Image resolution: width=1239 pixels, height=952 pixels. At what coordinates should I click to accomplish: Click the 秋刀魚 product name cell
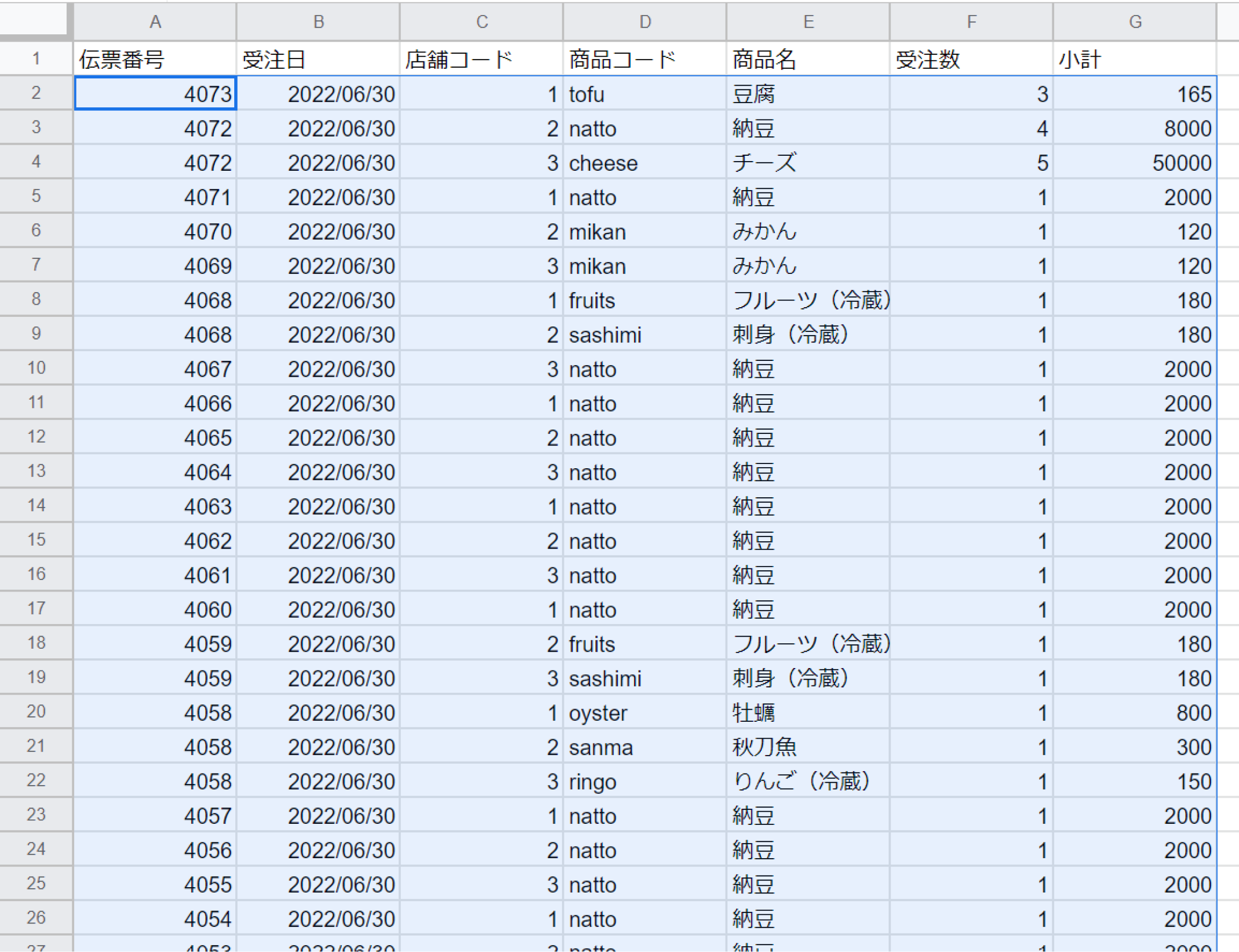click(808, 747)
